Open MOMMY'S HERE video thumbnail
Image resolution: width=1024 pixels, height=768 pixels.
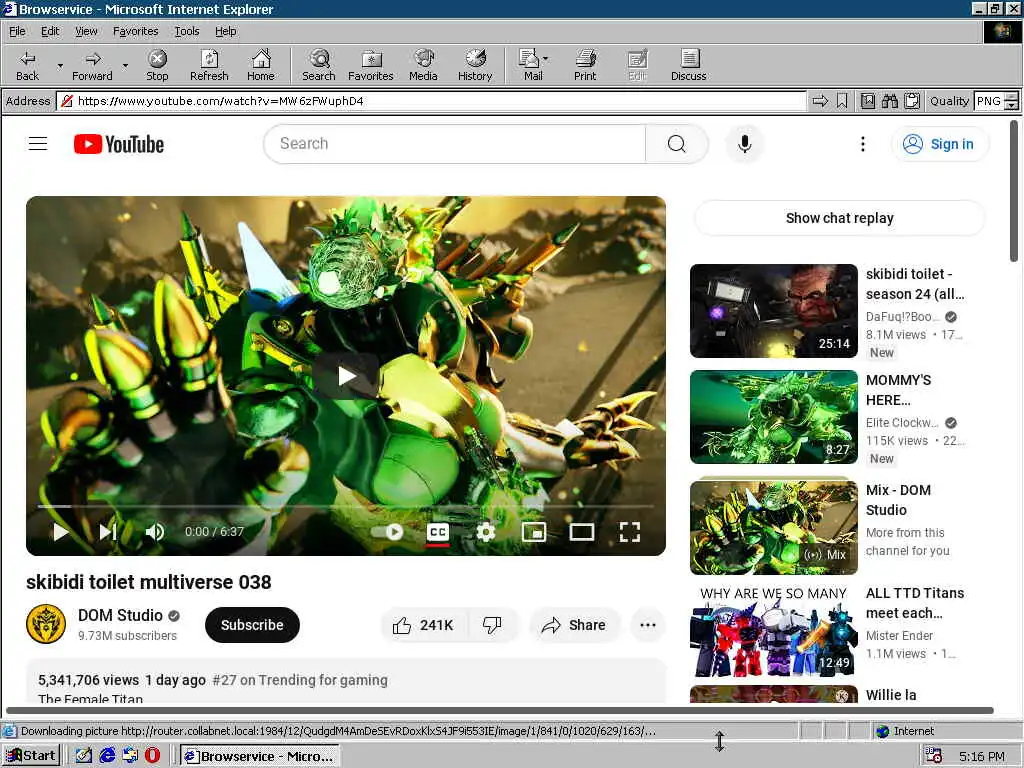(x=774, y=417)
